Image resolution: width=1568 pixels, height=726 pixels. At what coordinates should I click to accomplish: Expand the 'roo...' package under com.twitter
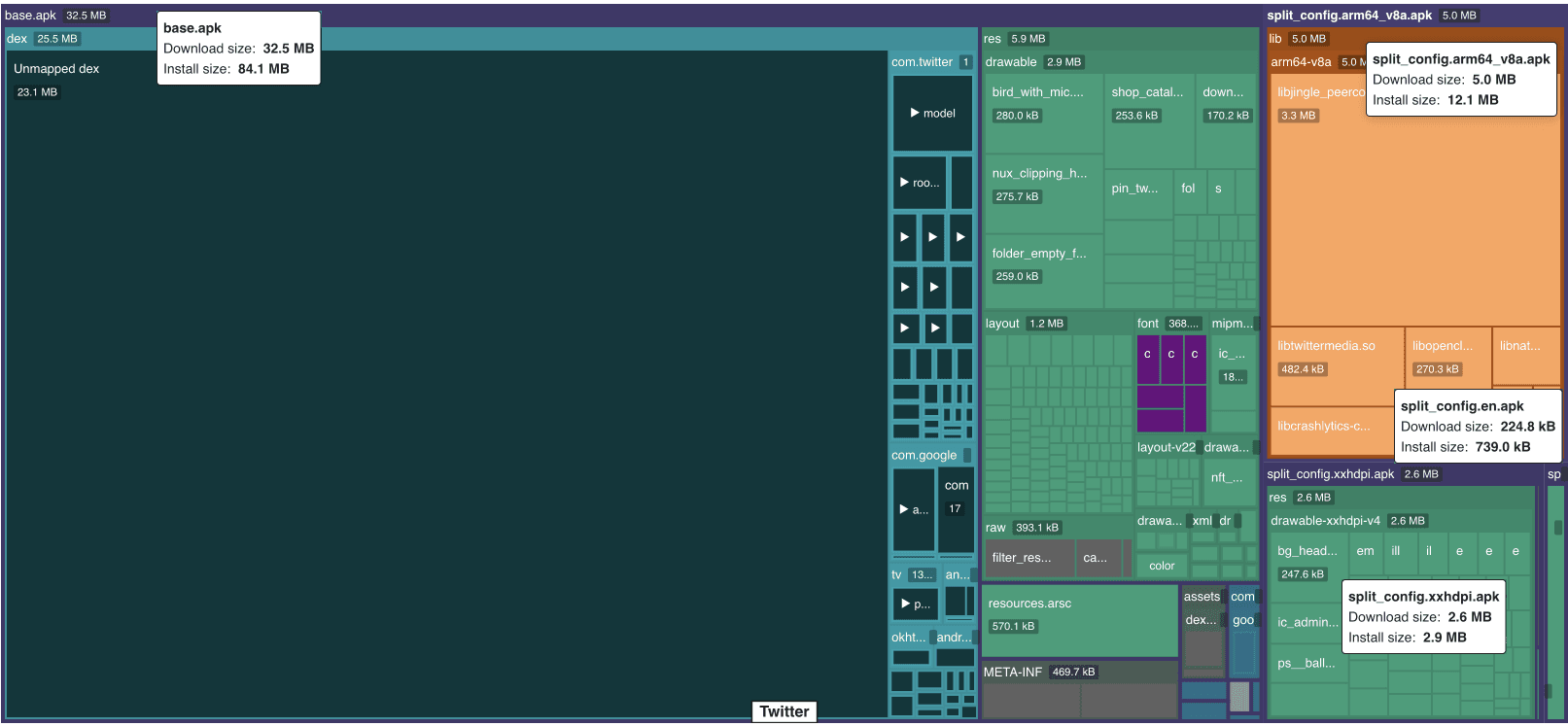(919, 183)
